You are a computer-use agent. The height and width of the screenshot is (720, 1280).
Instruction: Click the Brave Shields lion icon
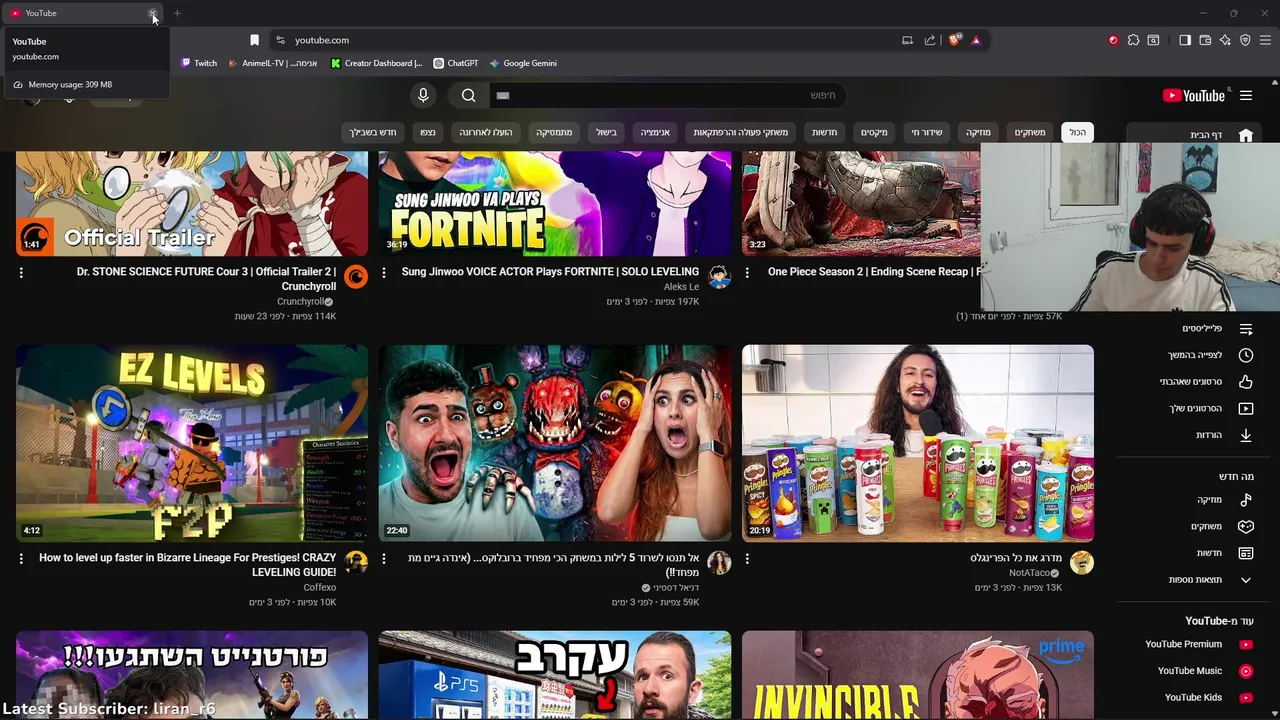pyautogui.click(x=955, y=40)
